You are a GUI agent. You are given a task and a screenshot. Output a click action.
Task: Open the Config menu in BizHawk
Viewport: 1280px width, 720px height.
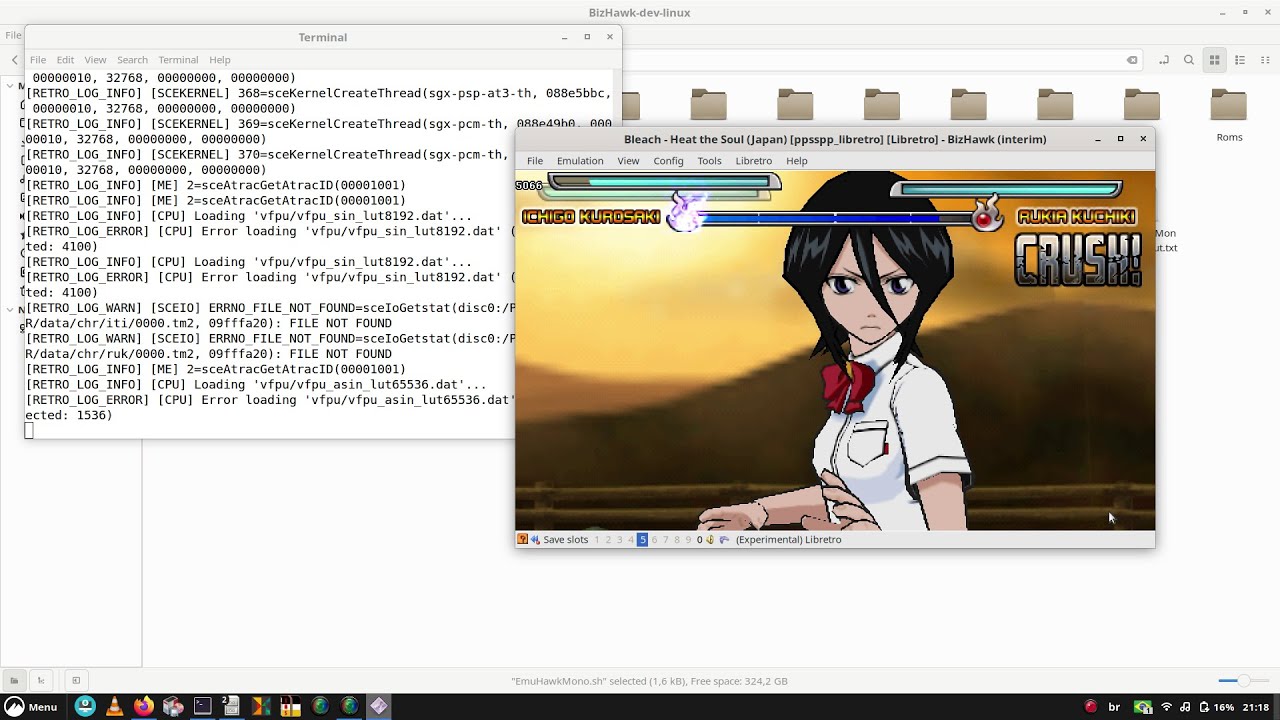668,161
